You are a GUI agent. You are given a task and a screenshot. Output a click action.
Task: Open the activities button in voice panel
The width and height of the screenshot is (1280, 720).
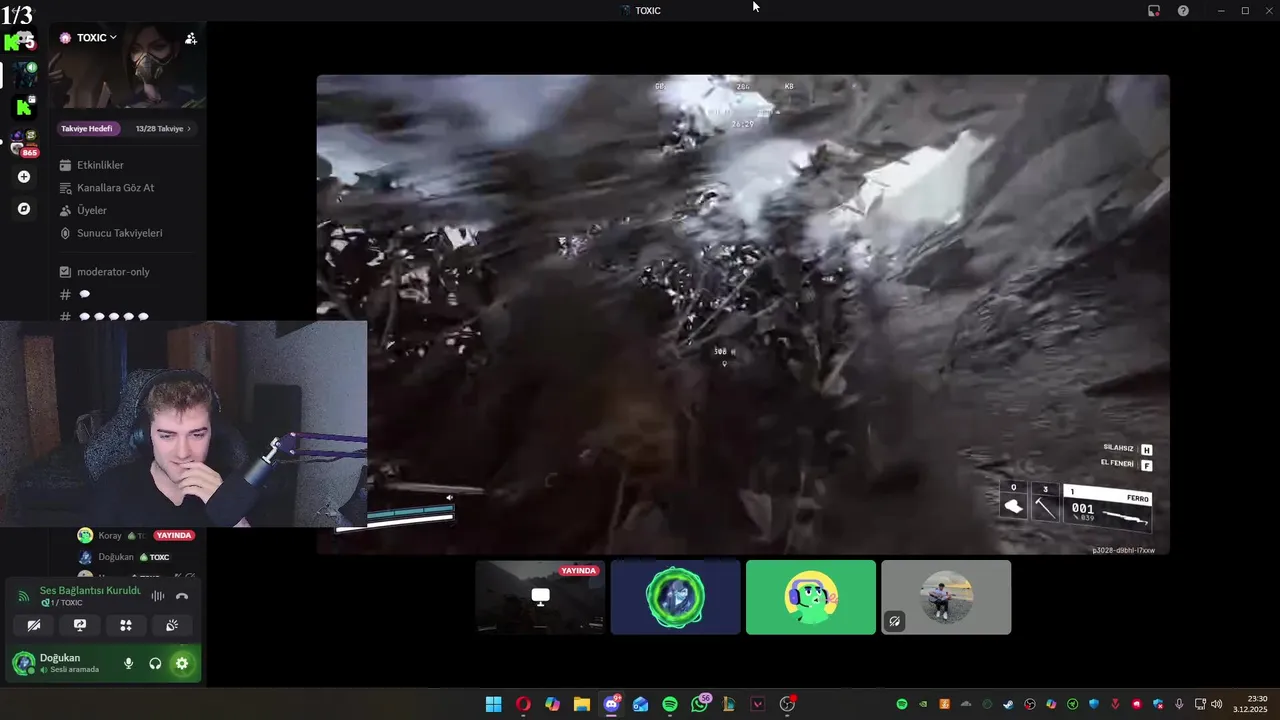tap(126, 625)
